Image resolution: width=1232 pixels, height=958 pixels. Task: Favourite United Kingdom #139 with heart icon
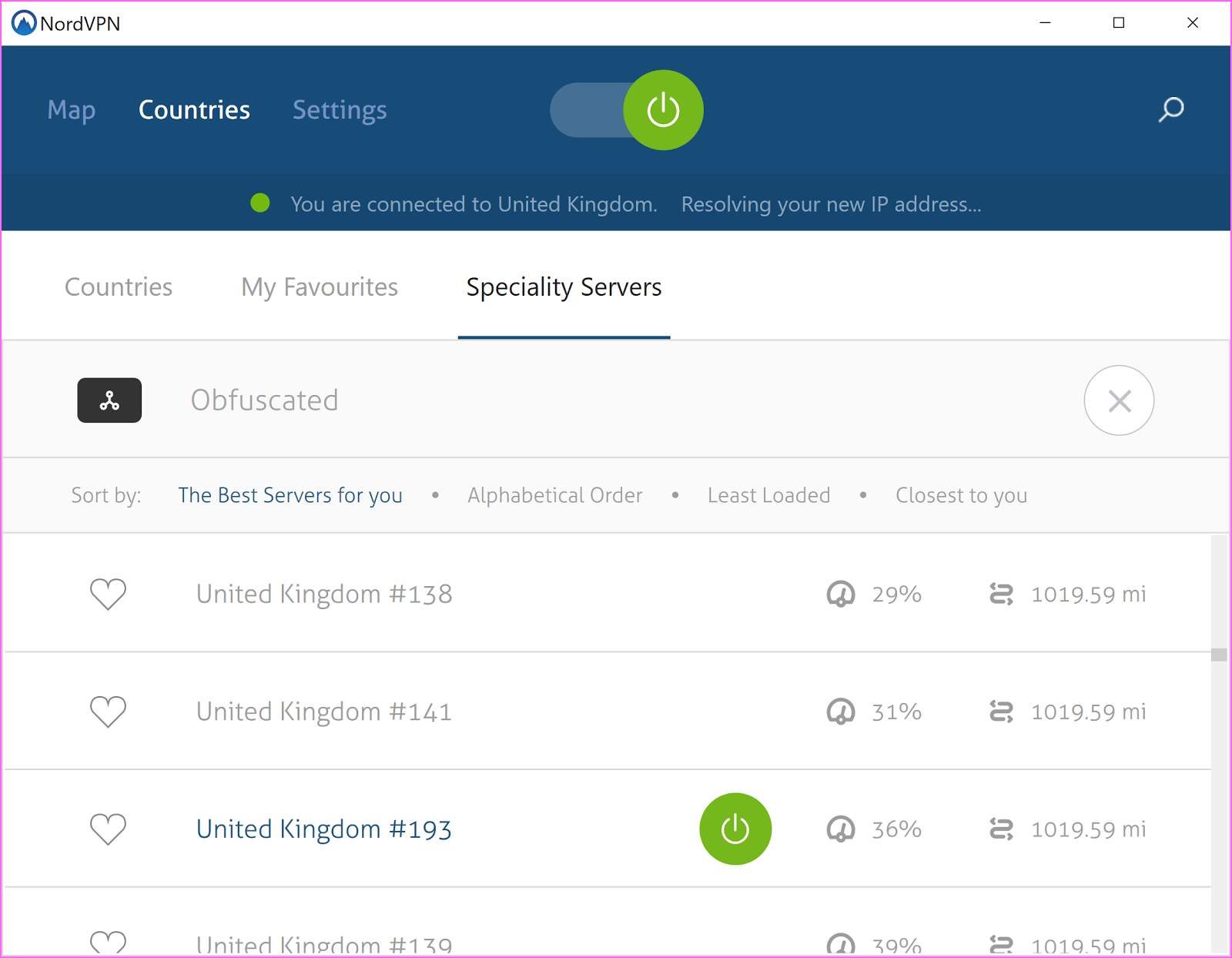tap(108, 943)
